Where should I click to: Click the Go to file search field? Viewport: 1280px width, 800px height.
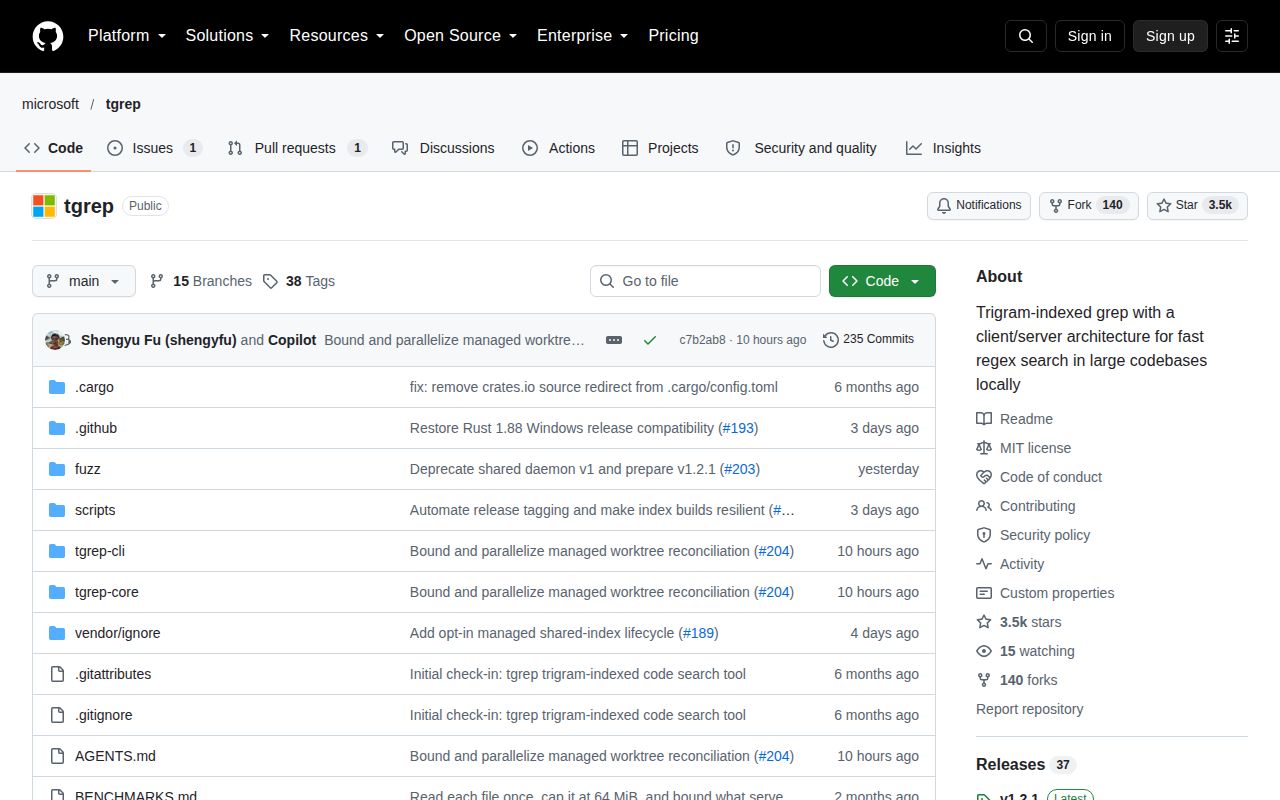click(705, 281)
